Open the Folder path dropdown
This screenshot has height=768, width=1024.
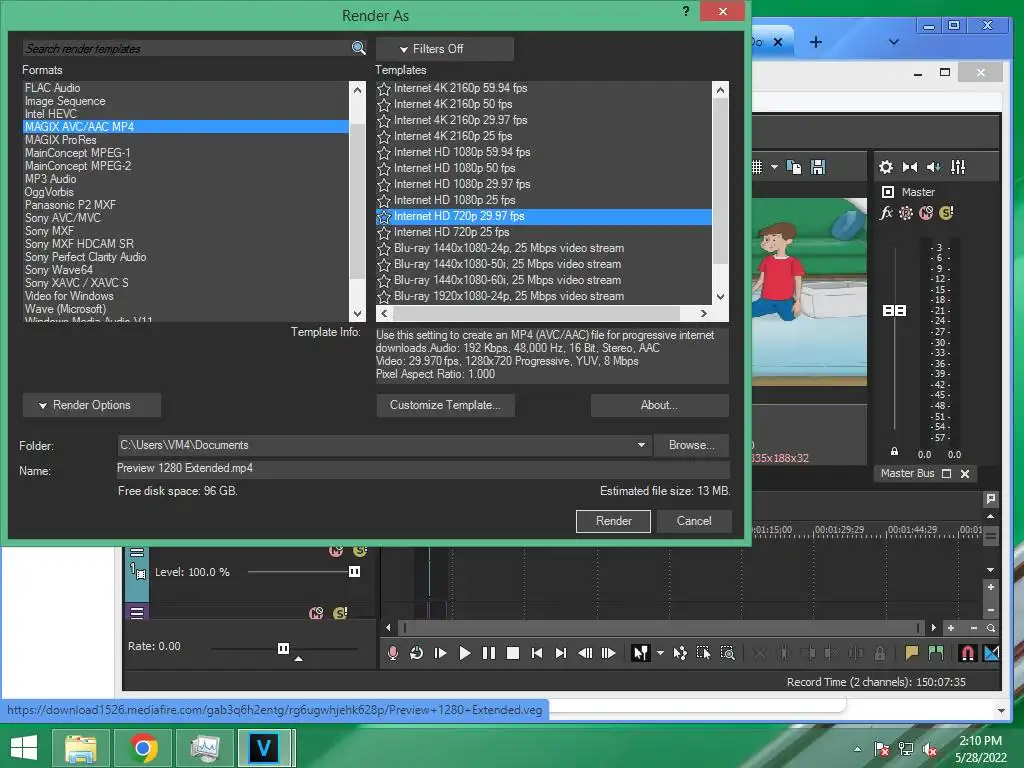point(641,445)
